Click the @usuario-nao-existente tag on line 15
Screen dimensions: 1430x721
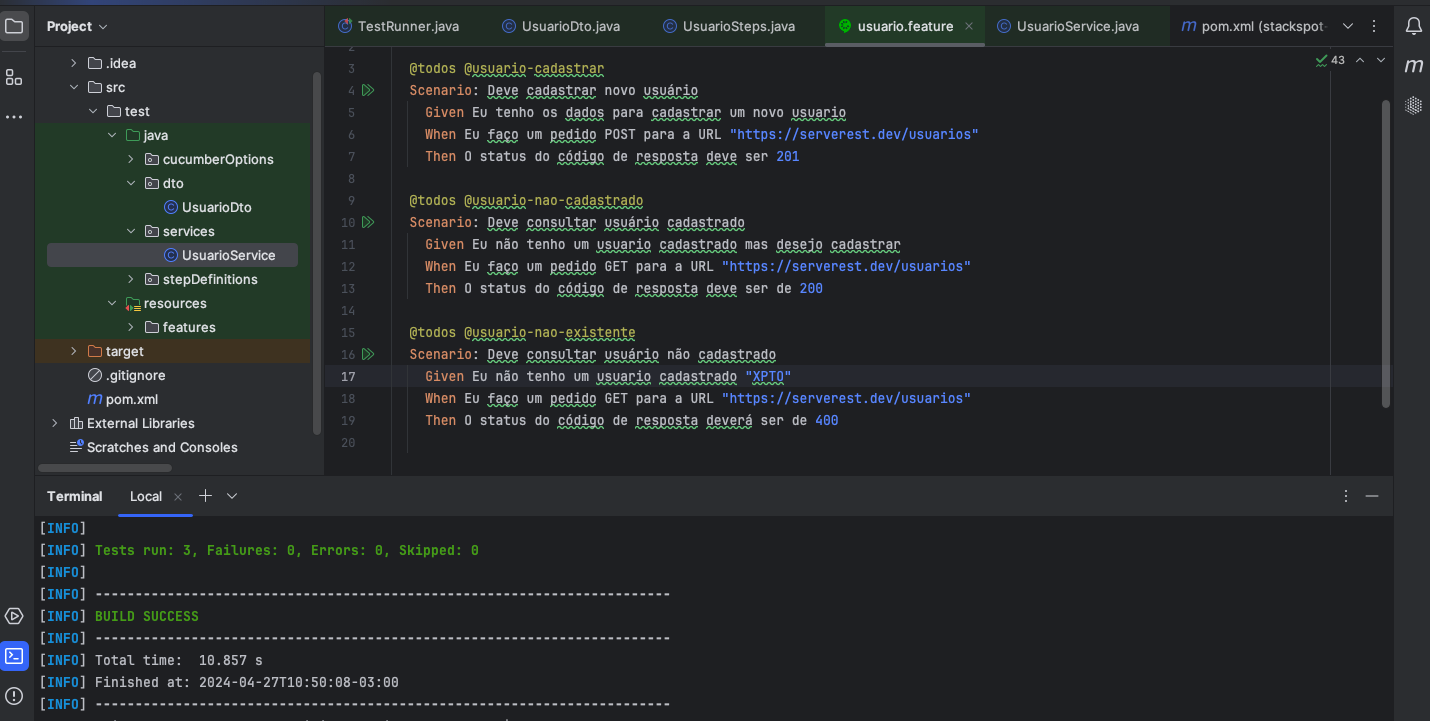click(x=549, y=332)
